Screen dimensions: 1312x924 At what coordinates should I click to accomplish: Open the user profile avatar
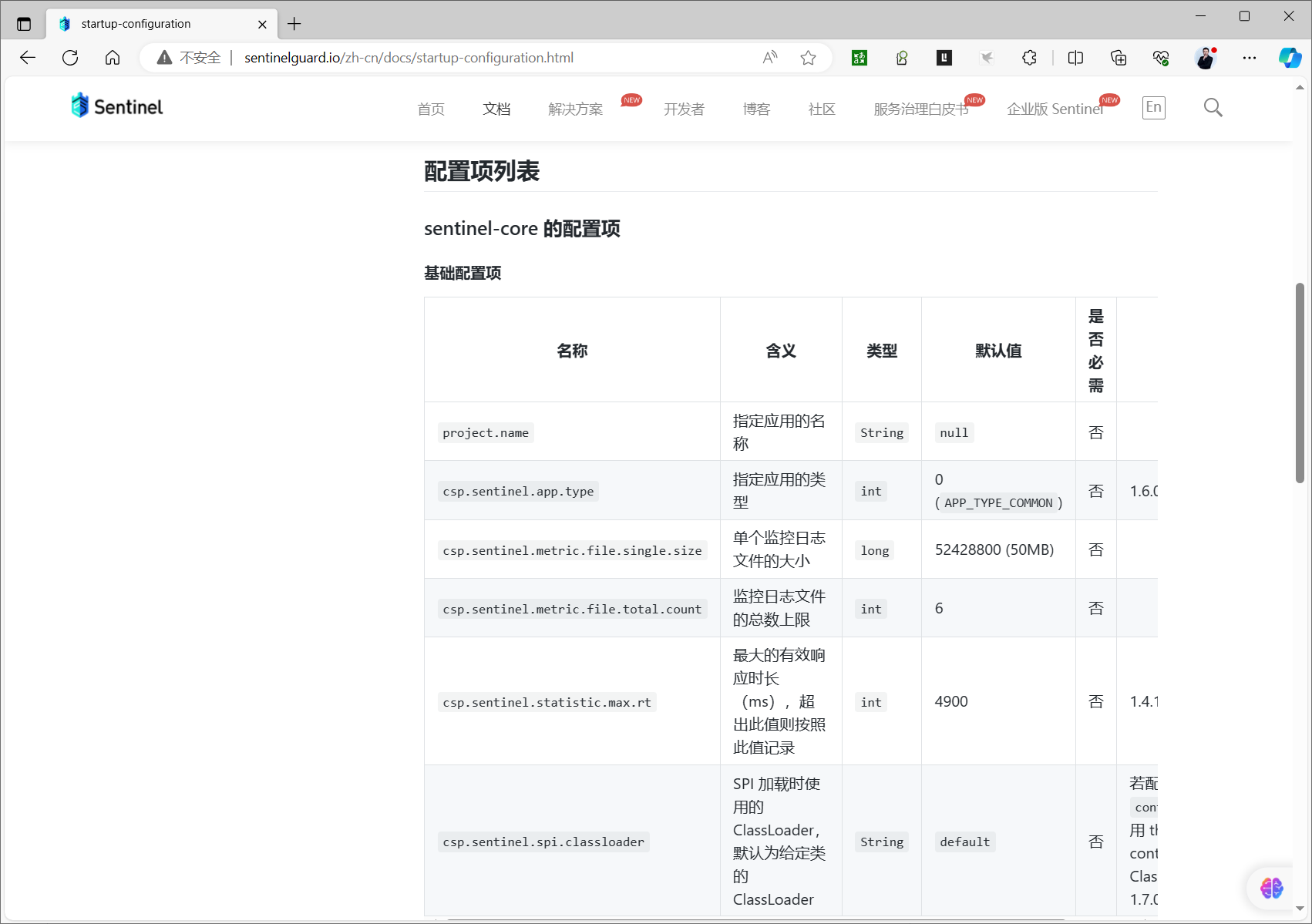pyautogui.click(x=1206, y=58)
